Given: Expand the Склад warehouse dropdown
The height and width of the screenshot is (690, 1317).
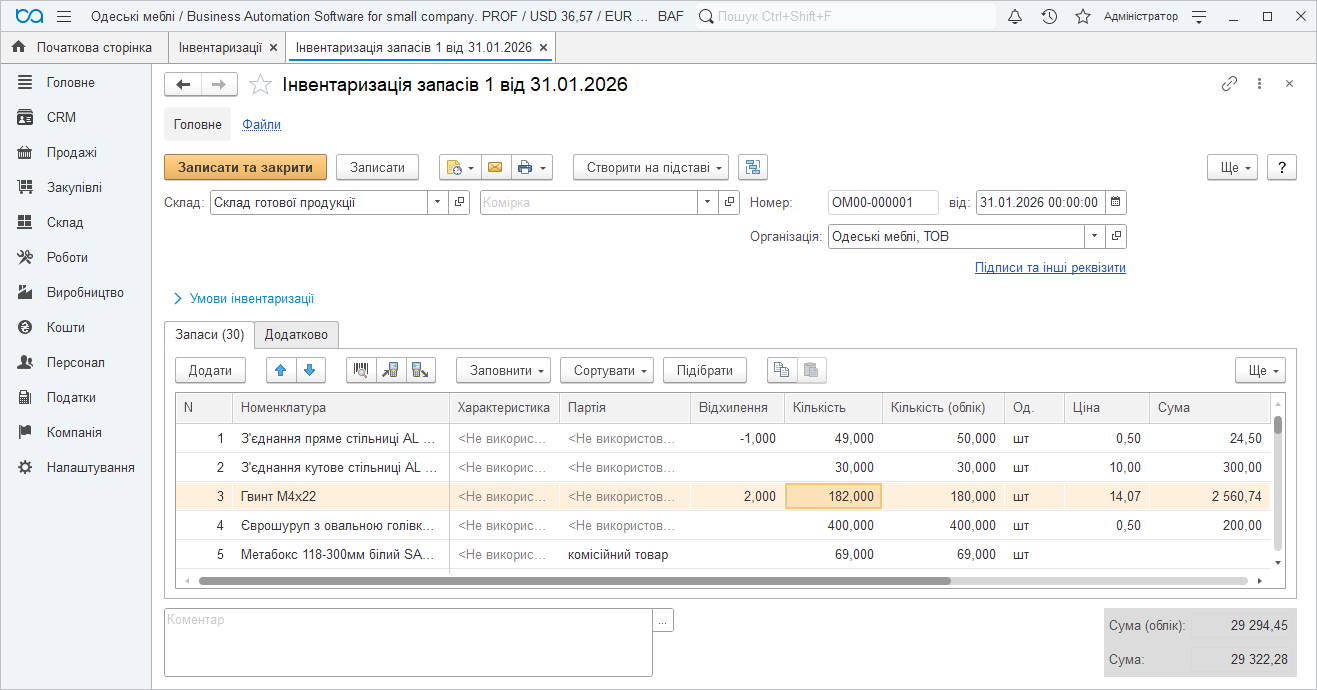Looking at the screenshot, I should click(438, 203).
